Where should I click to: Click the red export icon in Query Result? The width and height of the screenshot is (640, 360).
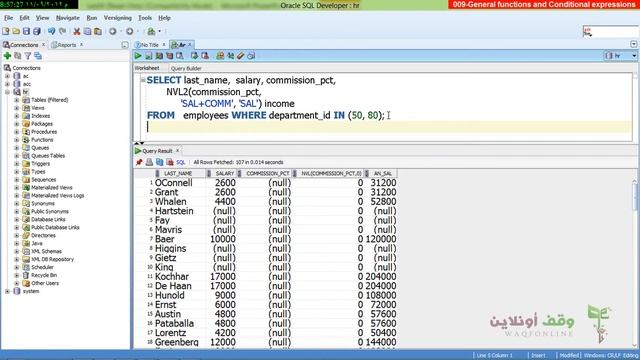point(170,162)
